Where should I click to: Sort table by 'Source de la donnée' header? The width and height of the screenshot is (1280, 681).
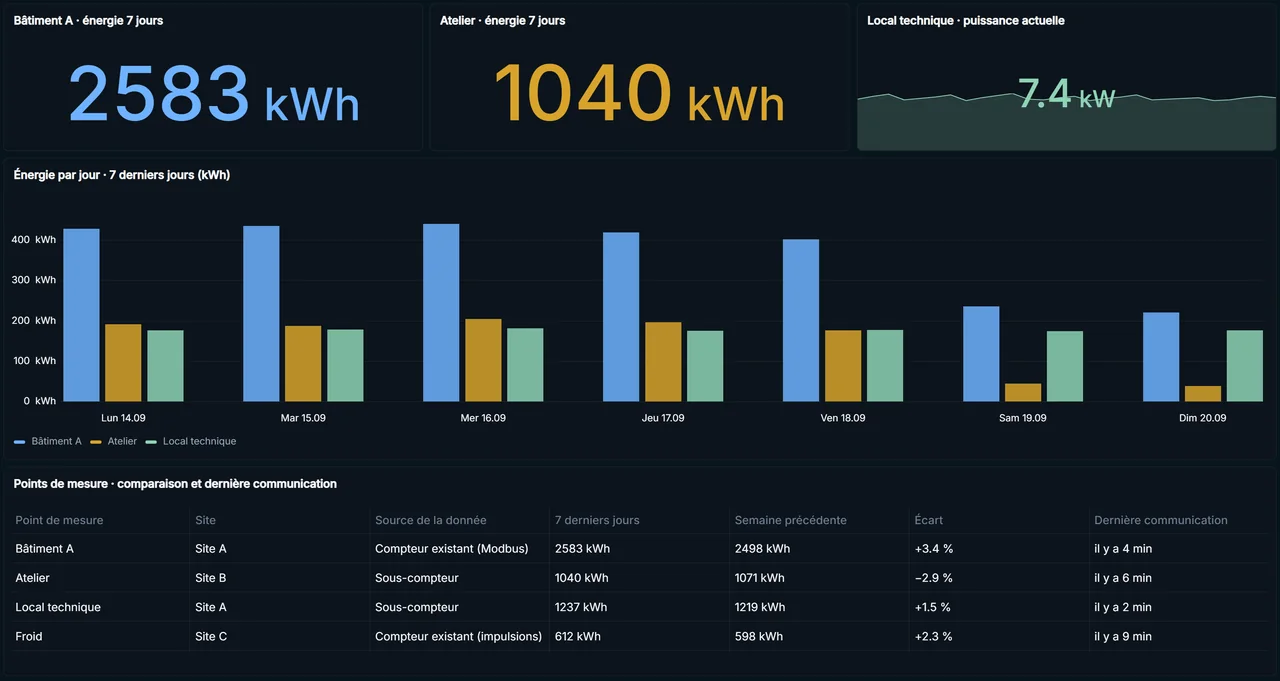click(431, 520)
